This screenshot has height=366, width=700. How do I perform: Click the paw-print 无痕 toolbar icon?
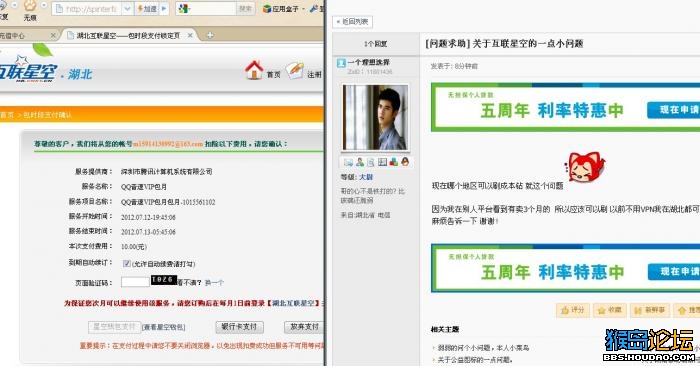coord(30,6)
